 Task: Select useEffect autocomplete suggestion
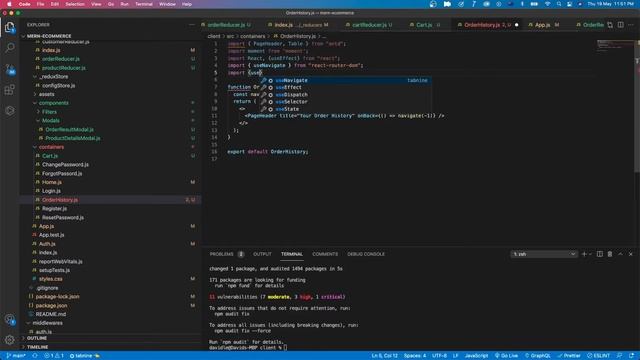(345, 87)
